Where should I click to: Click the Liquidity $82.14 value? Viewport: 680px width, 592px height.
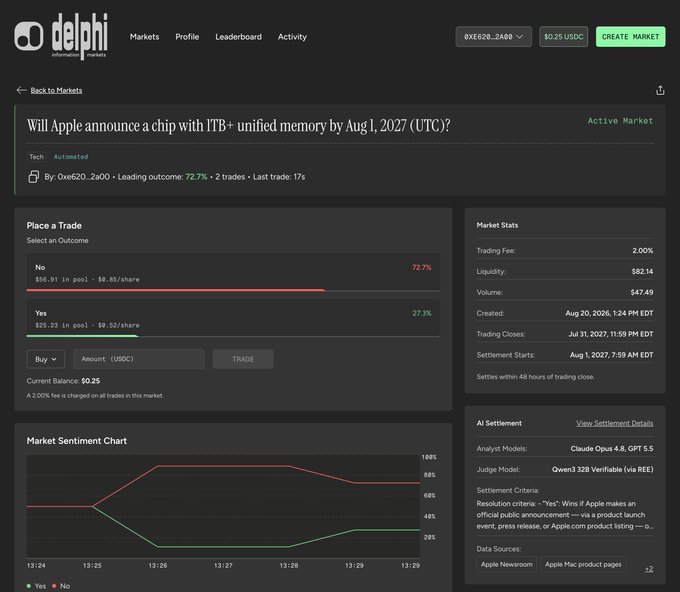[x=642, y=271]
